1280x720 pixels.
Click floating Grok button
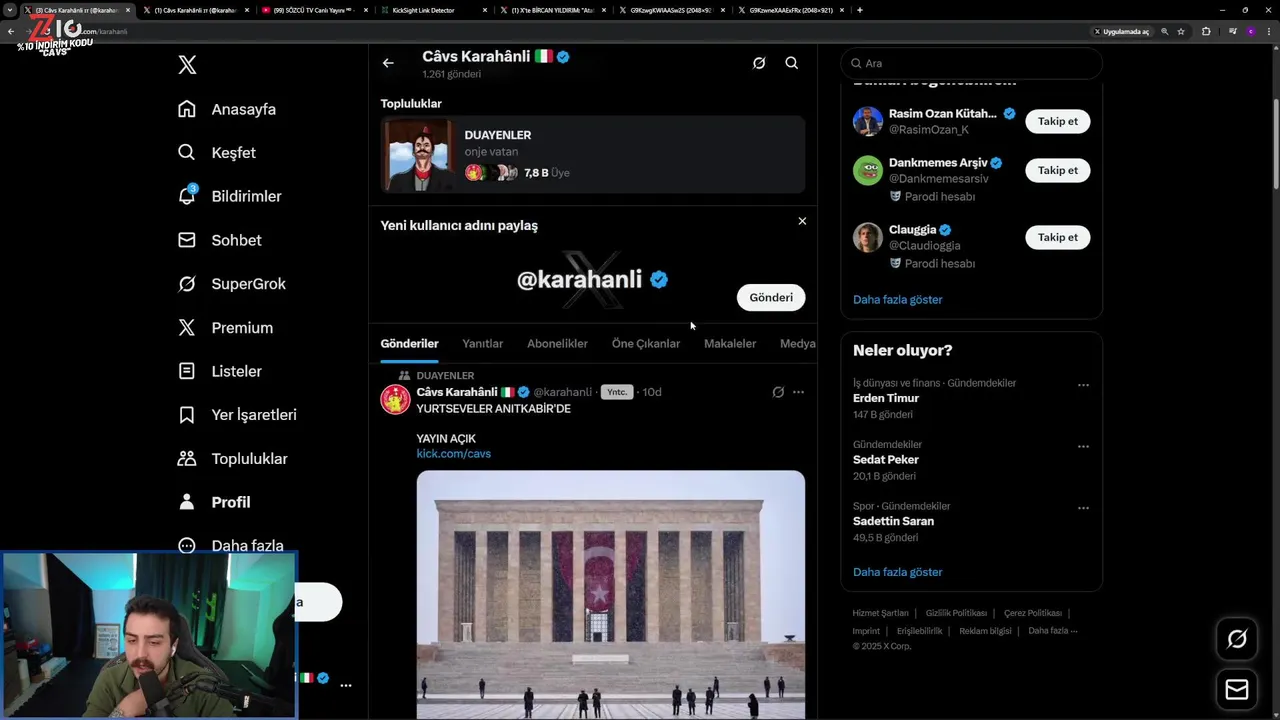1237,639
